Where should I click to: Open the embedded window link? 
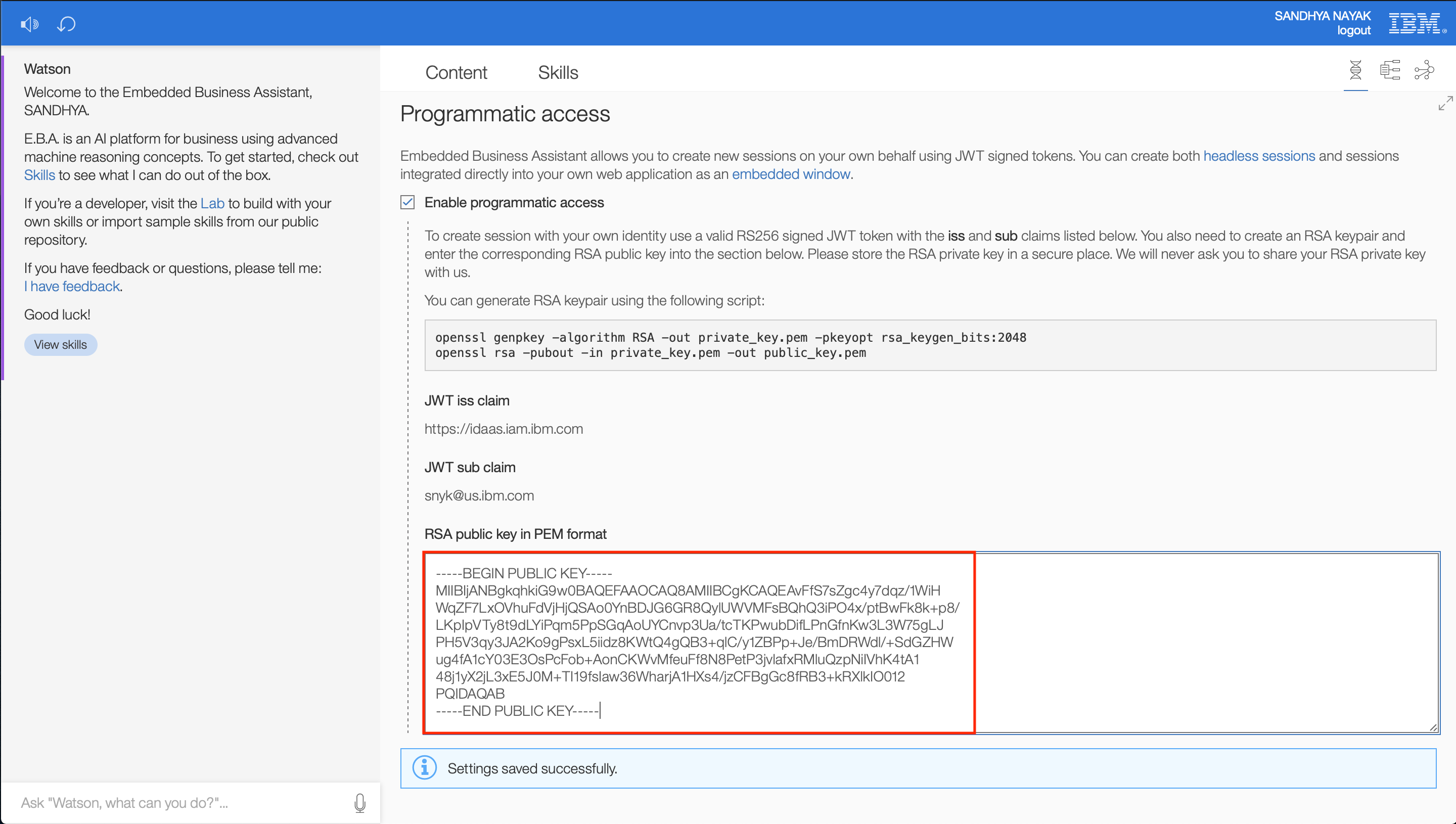(x=791, y=174)
